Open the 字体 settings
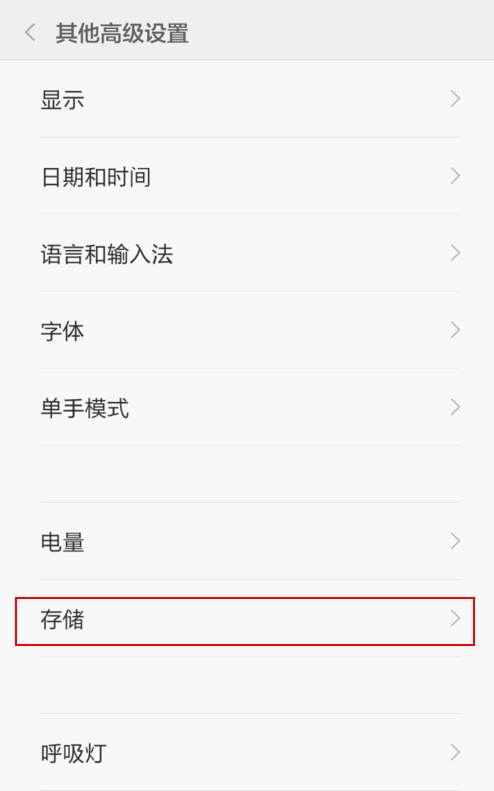 click(x=247, y=330)
